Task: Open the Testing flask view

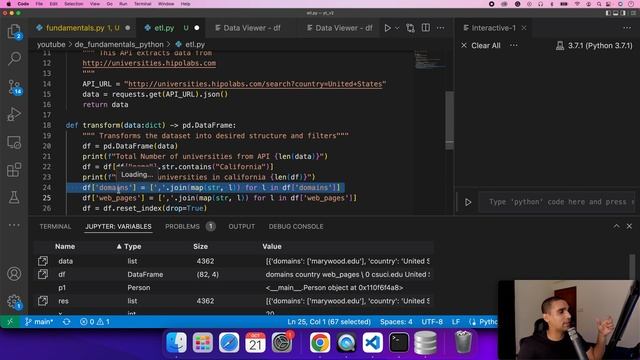Action: point(14,198)
